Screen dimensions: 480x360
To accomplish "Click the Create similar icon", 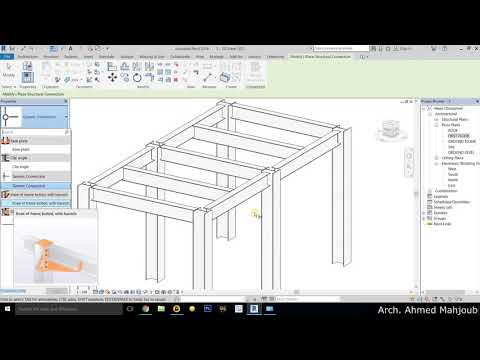I will (x=225, y=77).
